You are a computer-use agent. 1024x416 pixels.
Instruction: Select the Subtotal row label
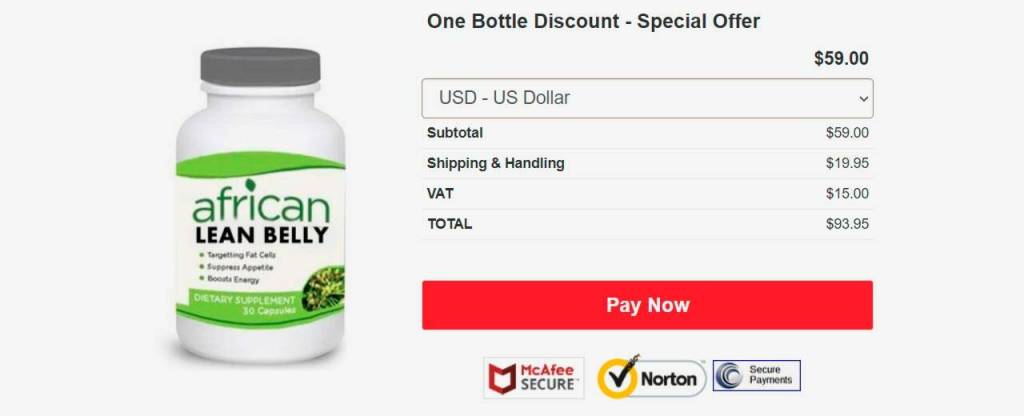[455, 133]
